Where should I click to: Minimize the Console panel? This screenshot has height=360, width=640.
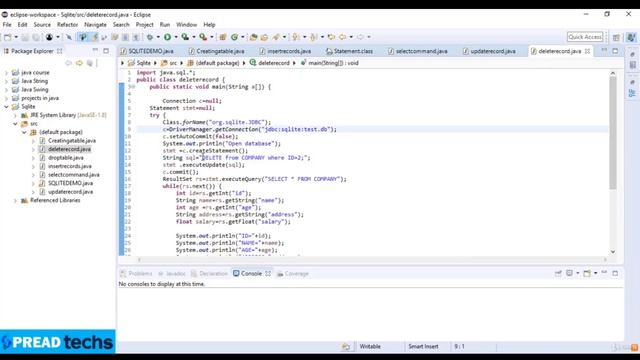pos(604,273)
